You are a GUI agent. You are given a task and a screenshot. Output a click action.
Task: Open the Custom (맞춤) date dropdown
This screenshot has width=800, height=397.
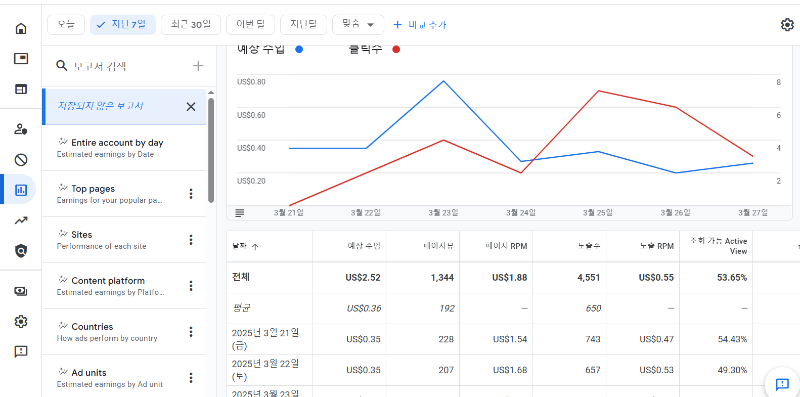358,24
